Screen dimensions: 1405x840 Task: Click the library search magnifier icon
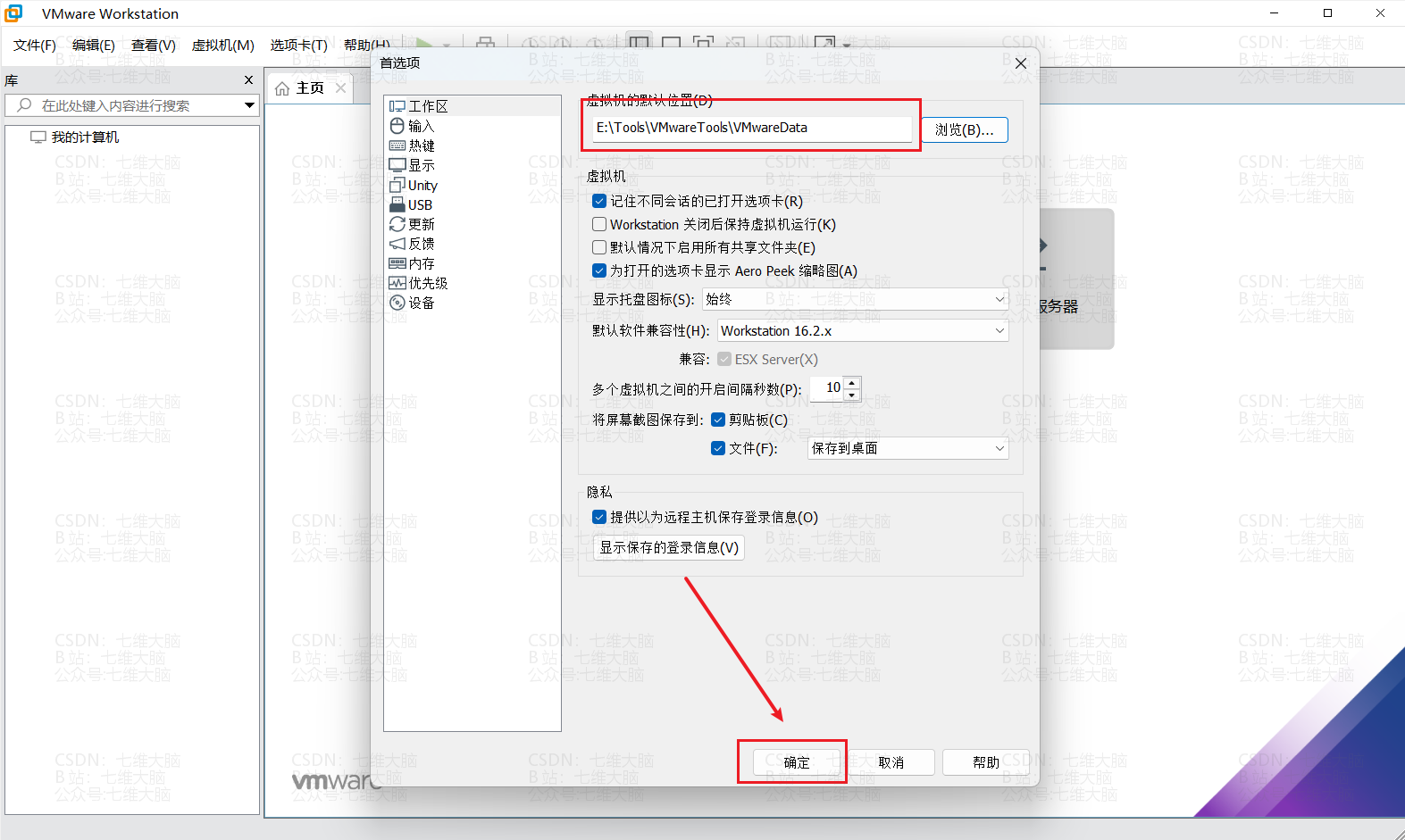coord(24,105)
